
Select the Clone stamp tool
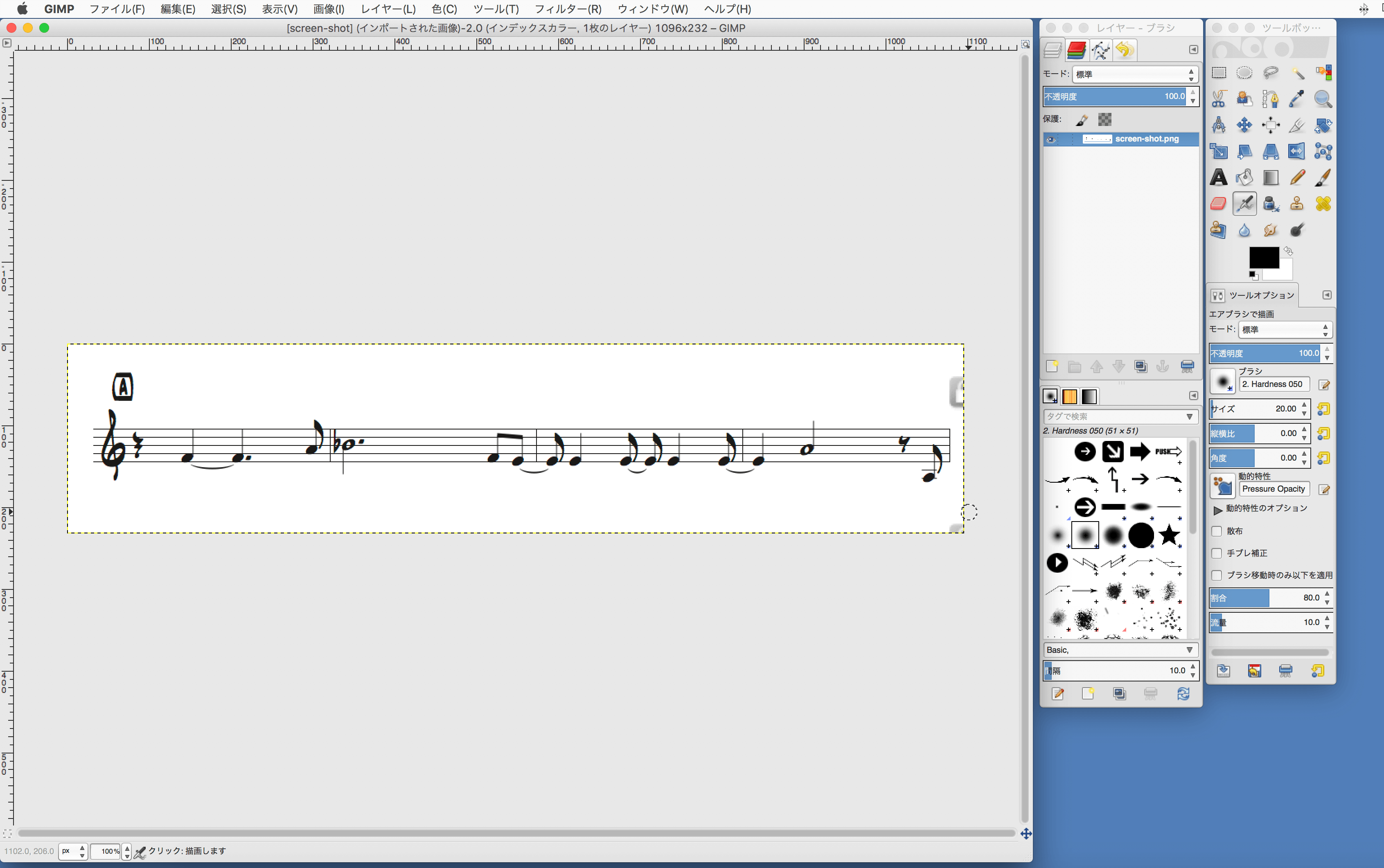[x=1297, y=204]
